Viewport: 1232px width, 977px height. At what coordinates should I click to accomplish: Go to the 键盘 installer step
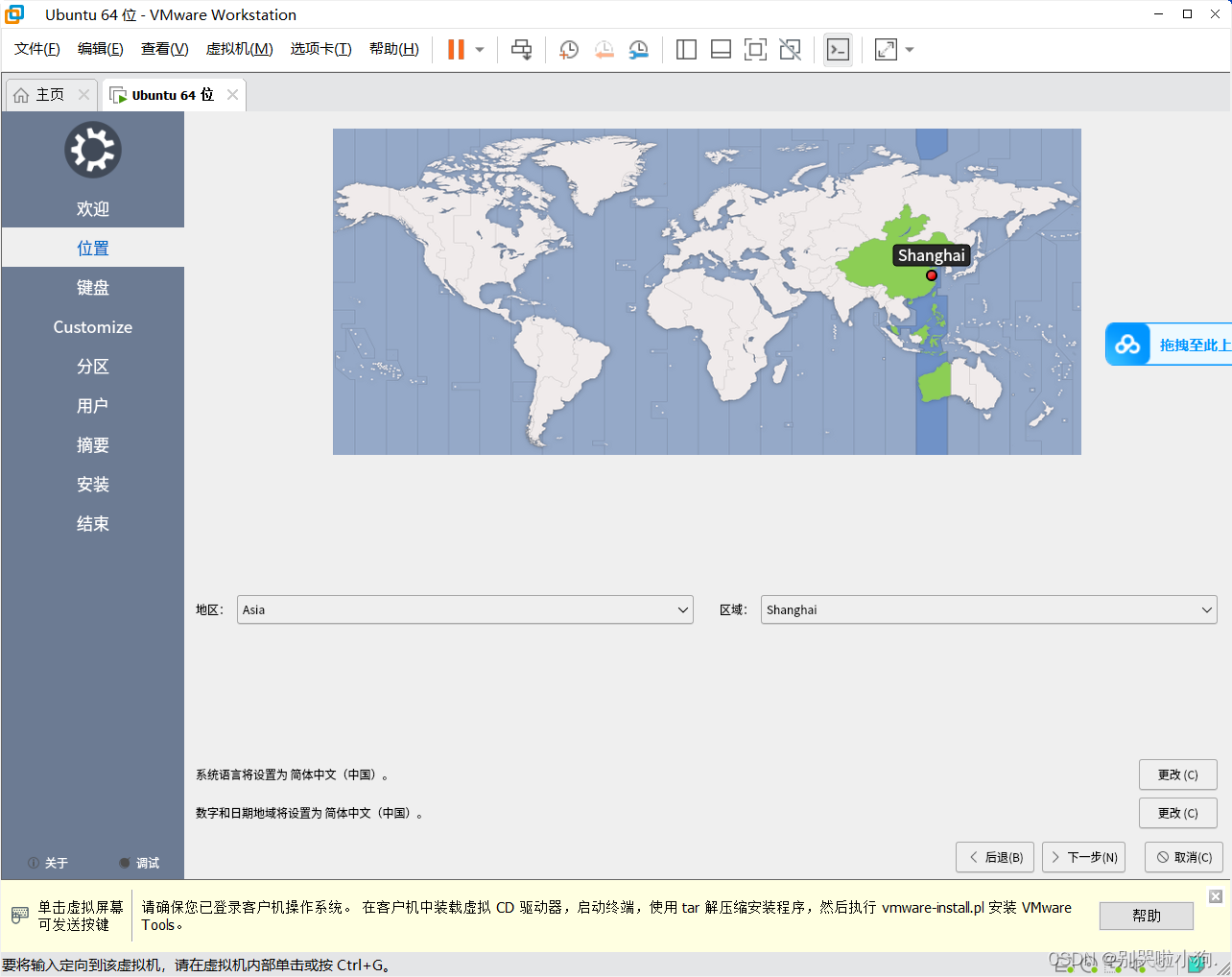click(x=93, y=287)
